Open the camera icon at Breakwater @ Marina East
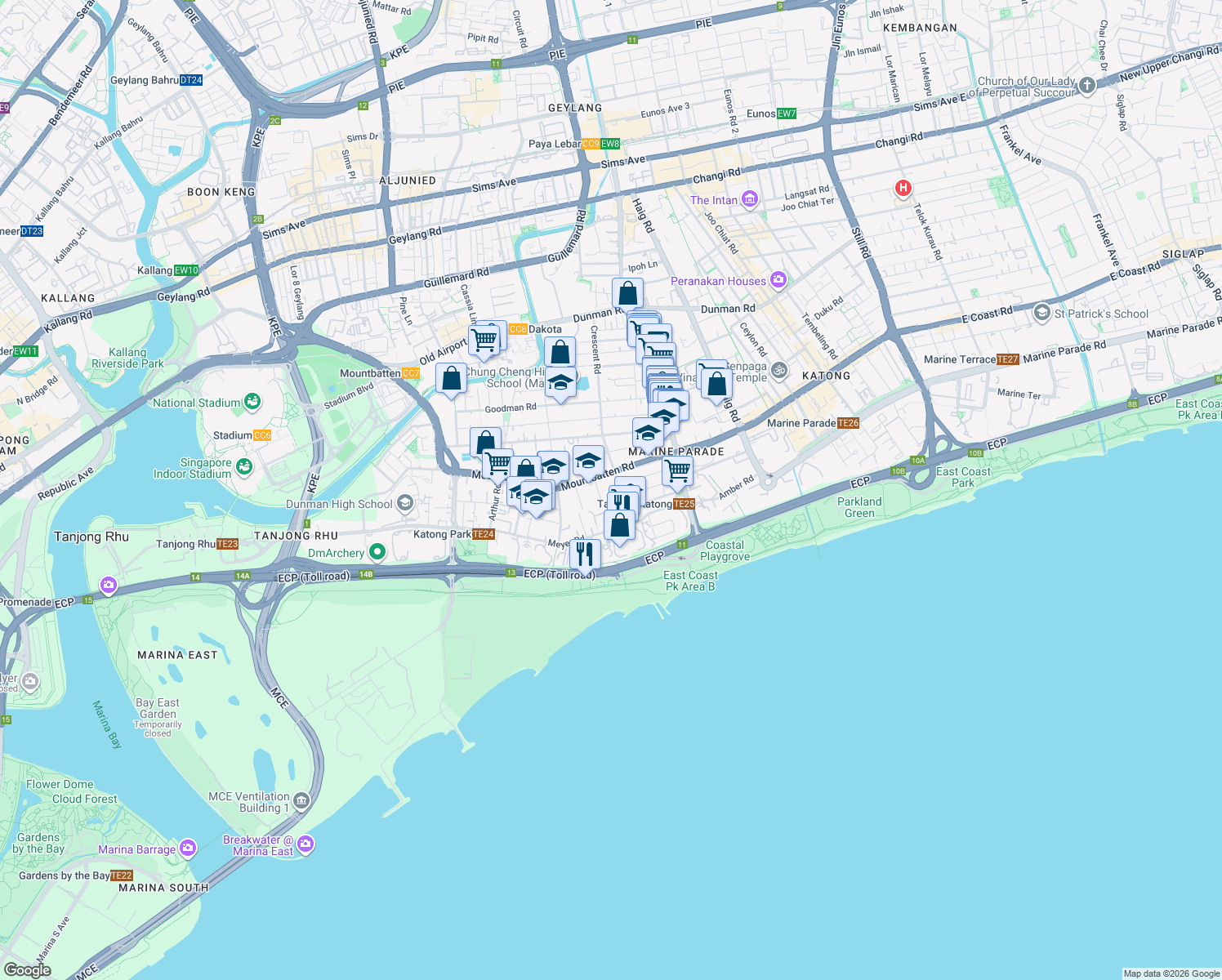1222x980 pixels. (x=305, y=844)
